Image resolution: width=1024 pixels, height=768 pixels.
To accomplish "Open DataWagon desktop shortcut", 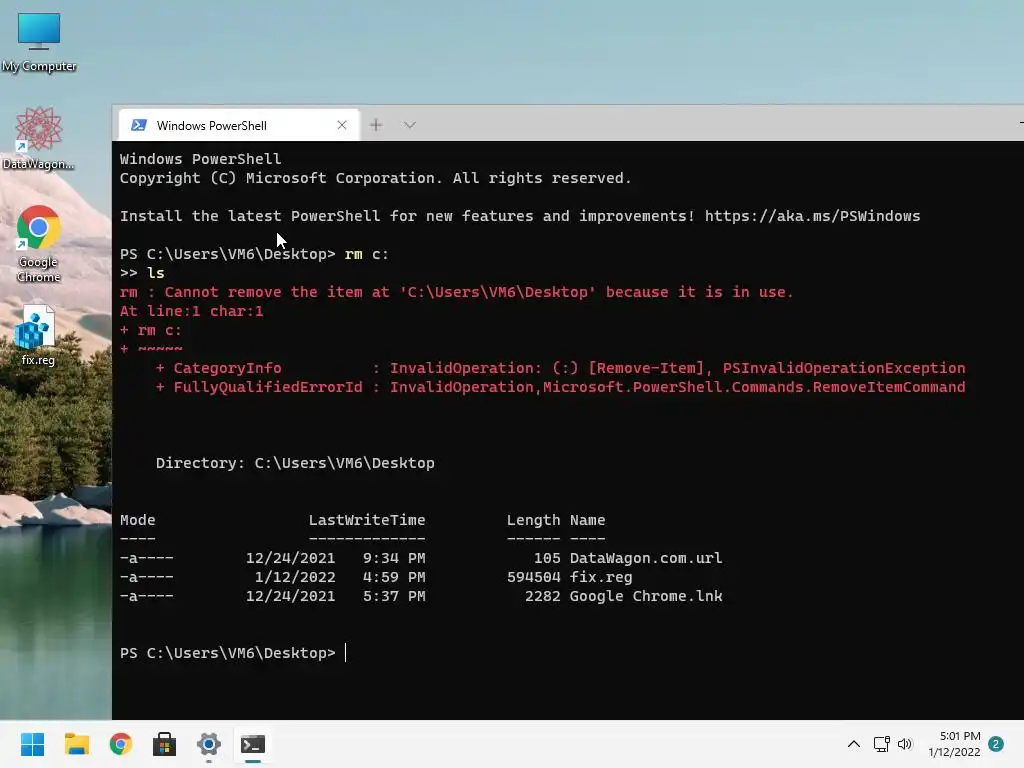I will click(x=39, y=138).
